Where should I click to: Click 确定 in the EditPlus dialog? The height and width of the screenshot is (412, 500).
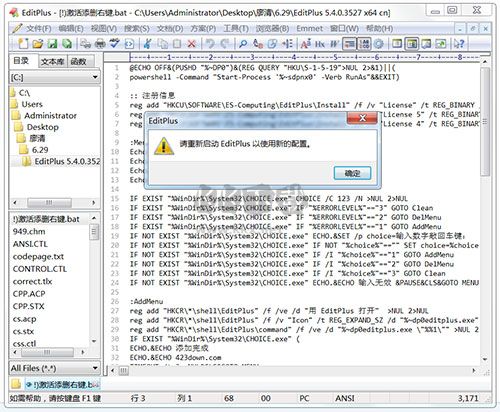pyautogui.click(x=352, y=173)
